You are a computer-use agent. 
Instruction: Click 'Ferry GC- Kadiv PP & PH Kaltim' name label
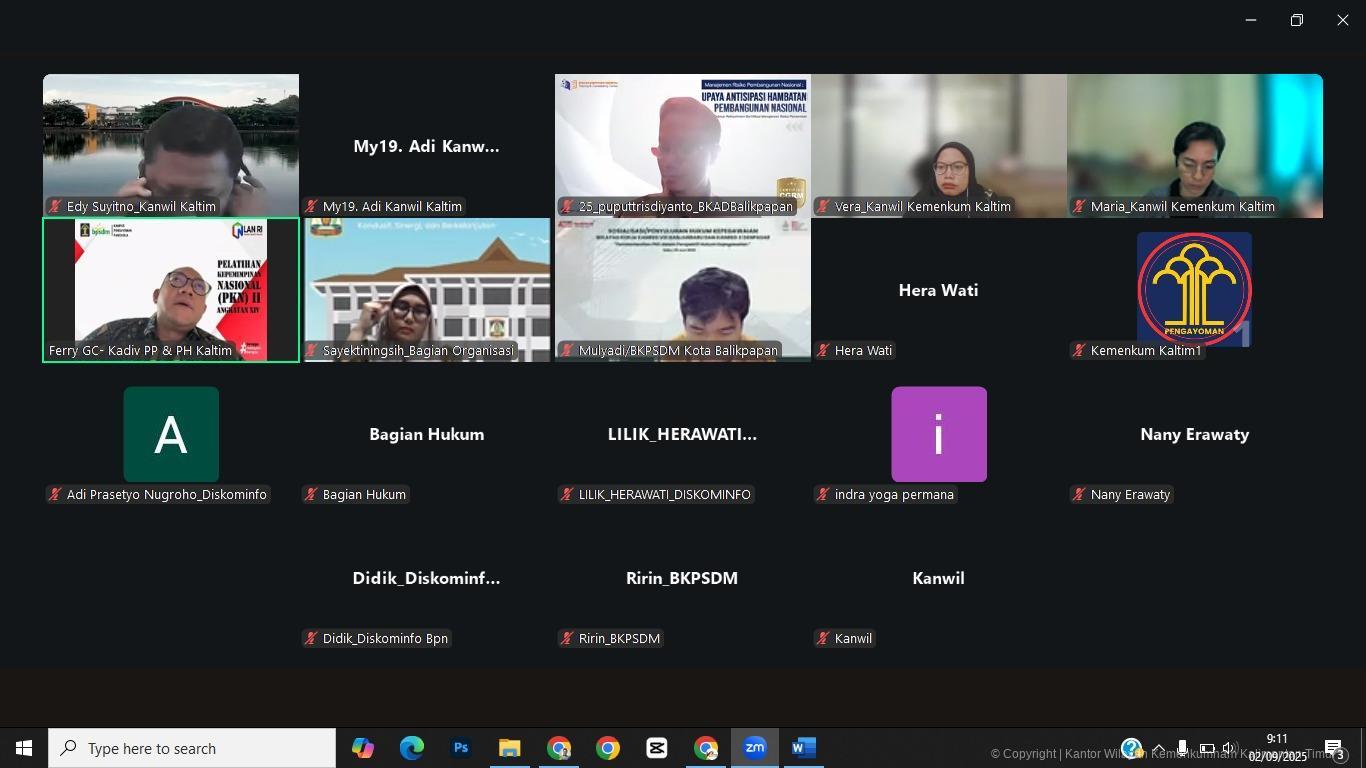click(x=140, y=351)
